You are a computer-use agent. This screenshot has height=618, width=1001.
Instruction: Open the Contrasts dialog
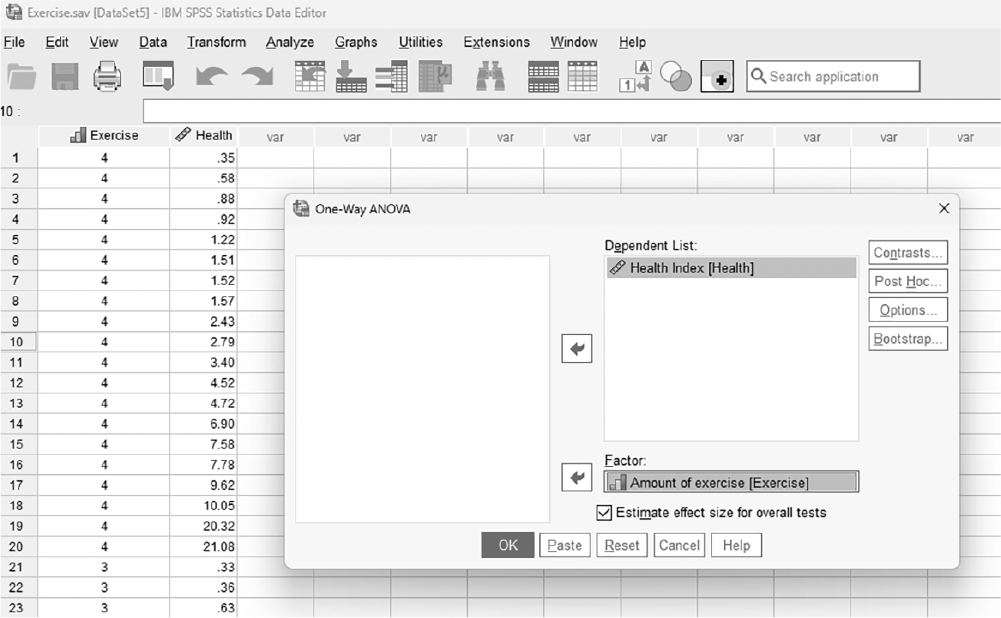(908, 252)
